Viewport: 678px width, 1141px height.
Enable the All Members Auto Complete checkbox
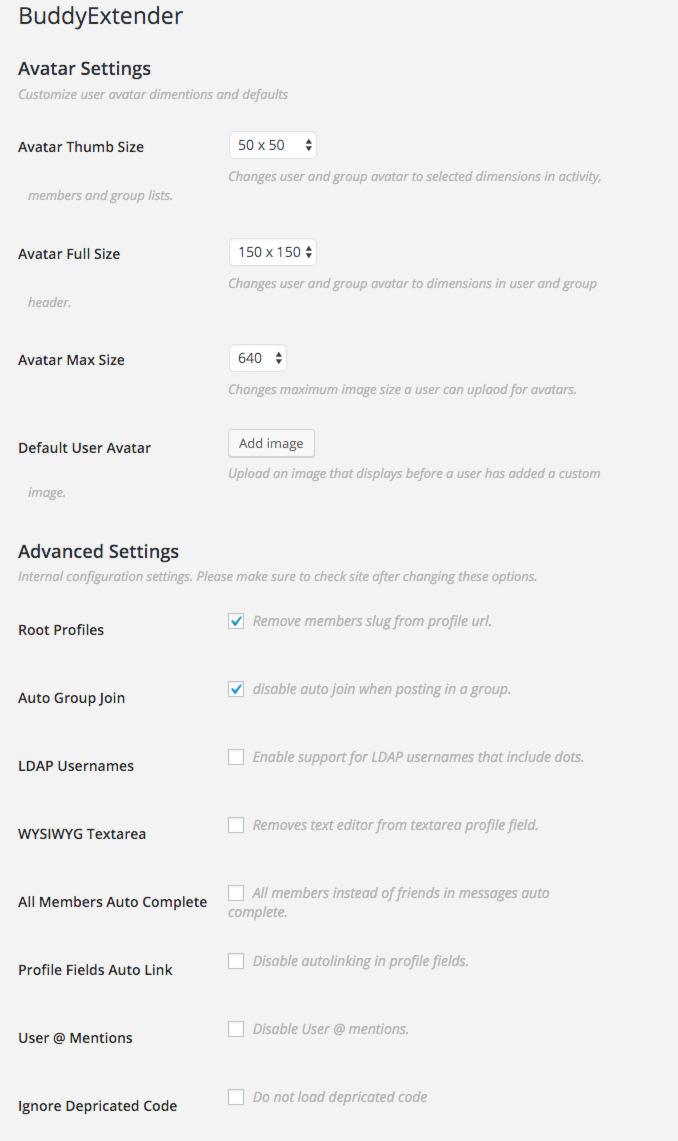click(236, 893)
